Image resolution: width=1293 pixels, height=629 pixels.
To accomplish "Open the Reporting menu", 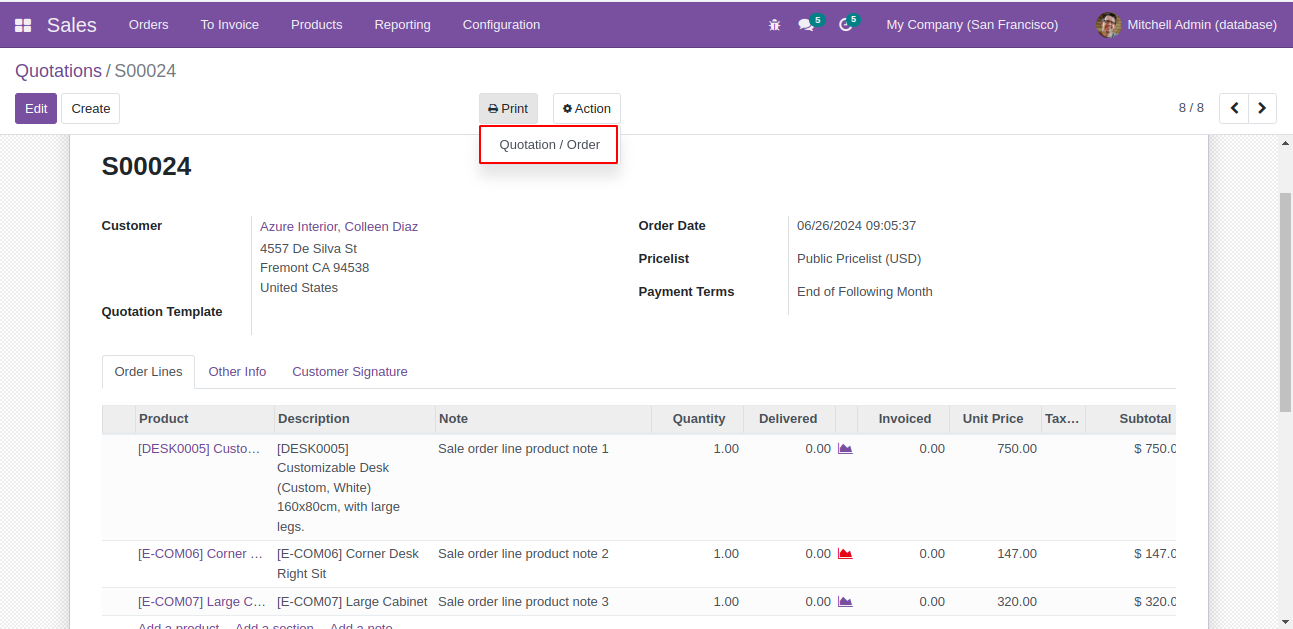I will point(402,25).
